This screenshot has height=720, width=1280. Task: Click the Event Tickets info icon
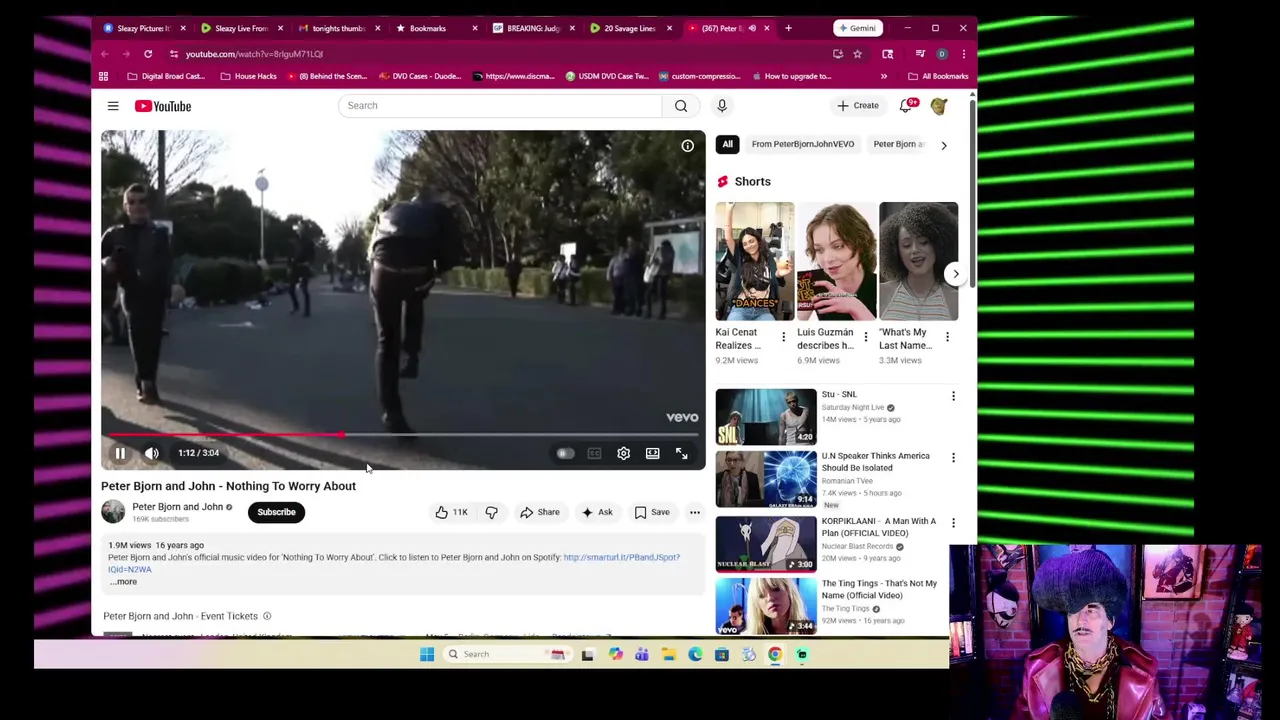coord(267,616)
